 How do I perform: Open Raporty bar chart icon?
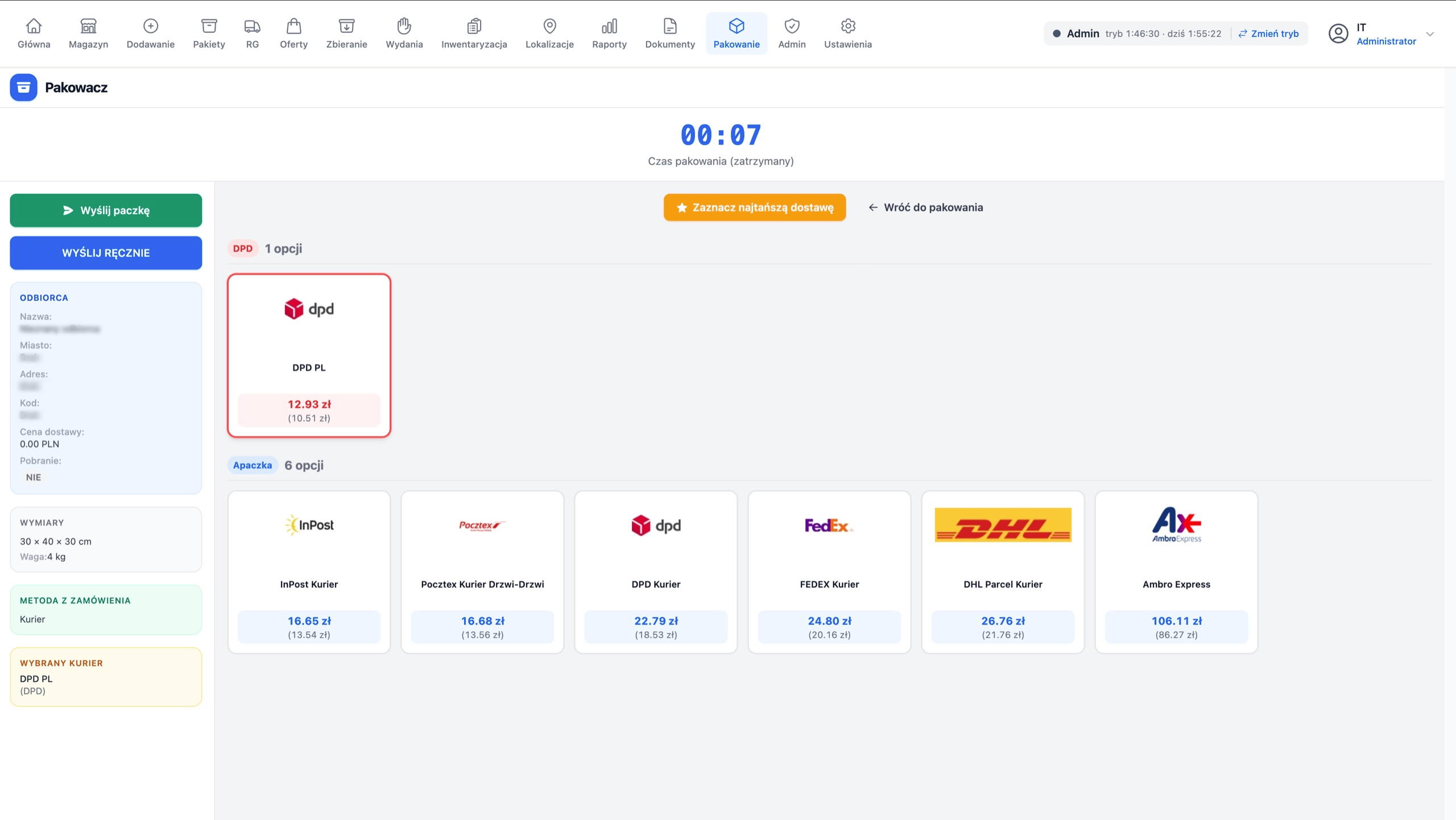tap(609, 26)
